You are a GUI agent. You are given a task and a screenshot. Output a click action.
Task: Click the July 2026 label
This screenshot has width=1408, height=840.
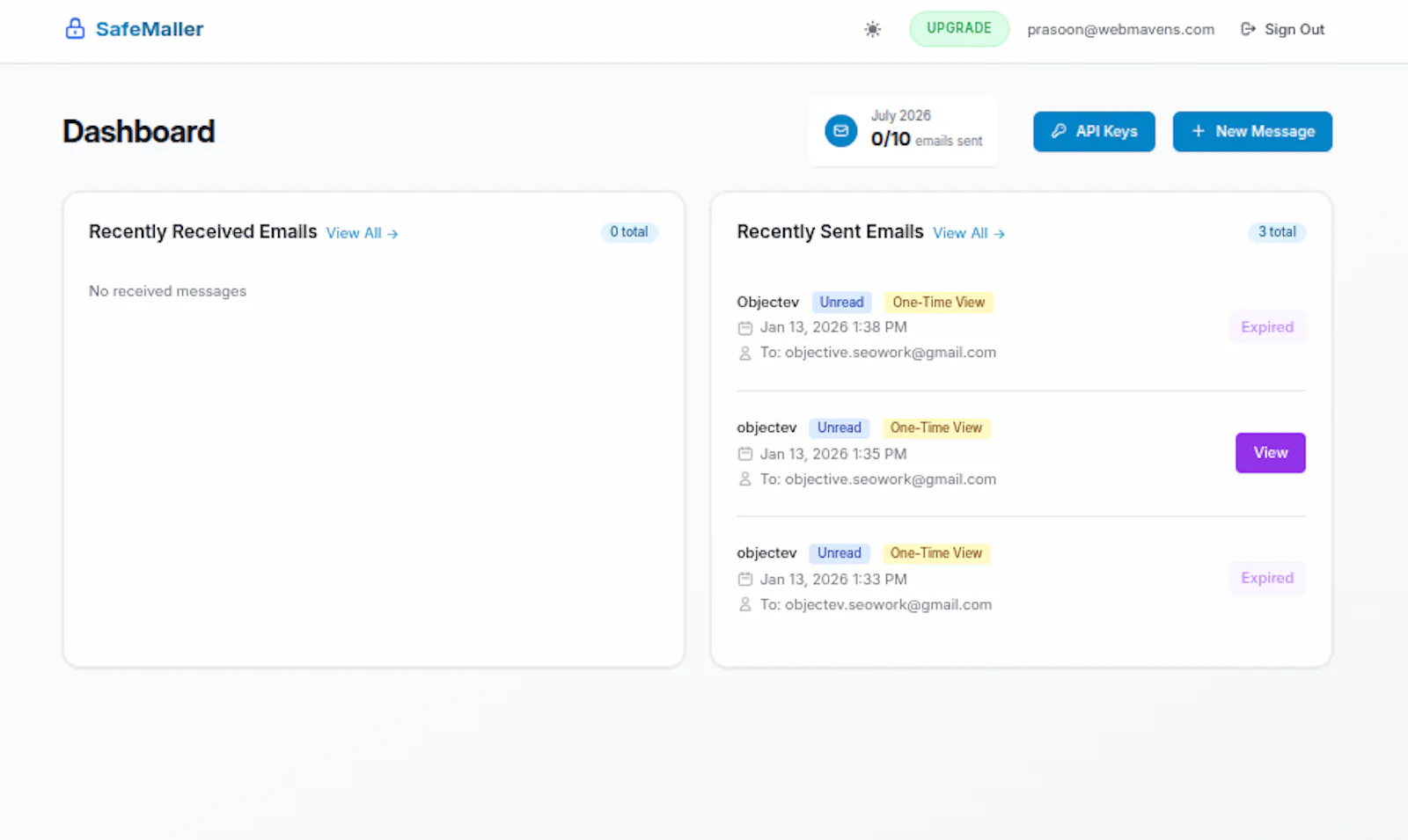coord(900,115)
